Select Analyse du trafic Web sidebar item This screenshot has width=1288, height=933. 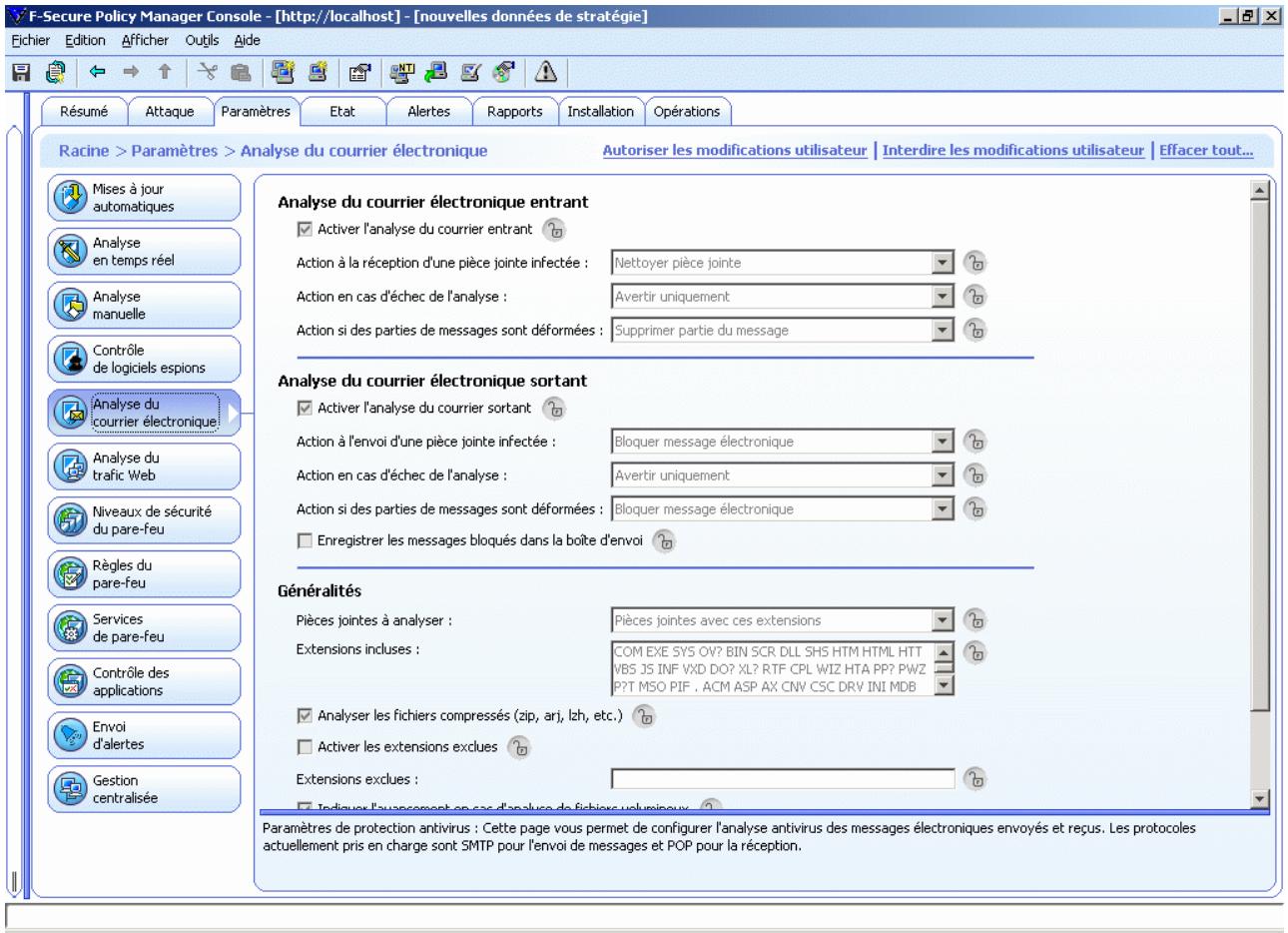click(145, 466)
